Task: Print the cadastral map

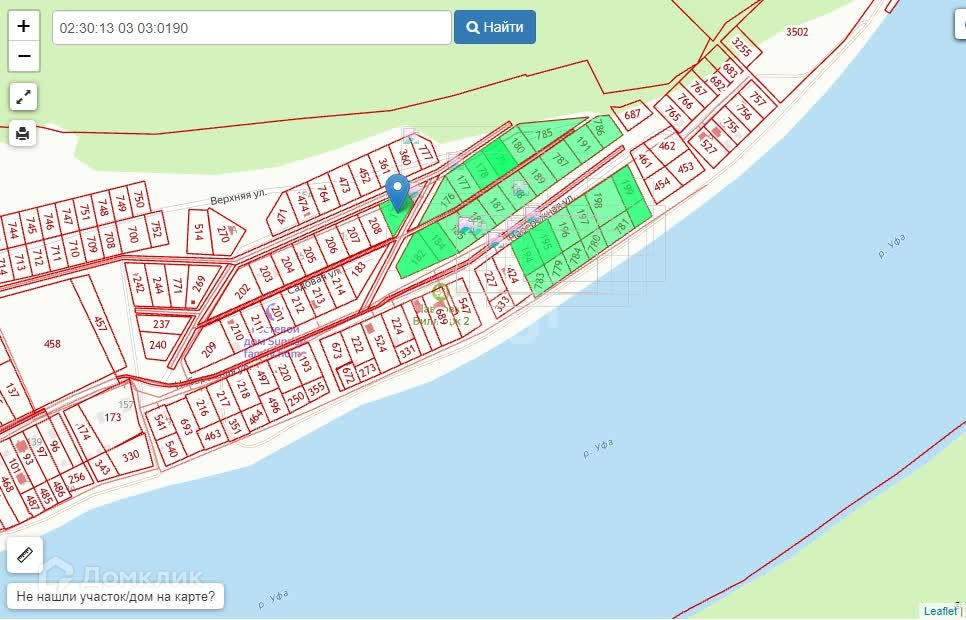Action: pos(23,133)
